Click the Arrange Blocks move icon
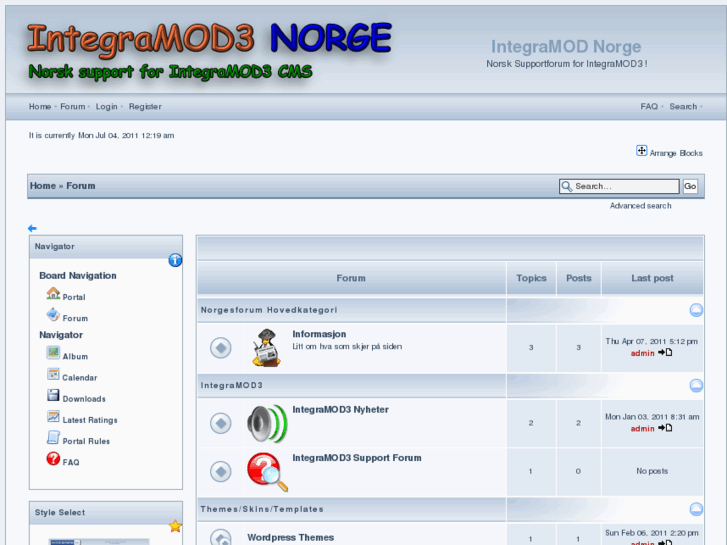Screen dimensions: 727x545 (x=641, y=151)
